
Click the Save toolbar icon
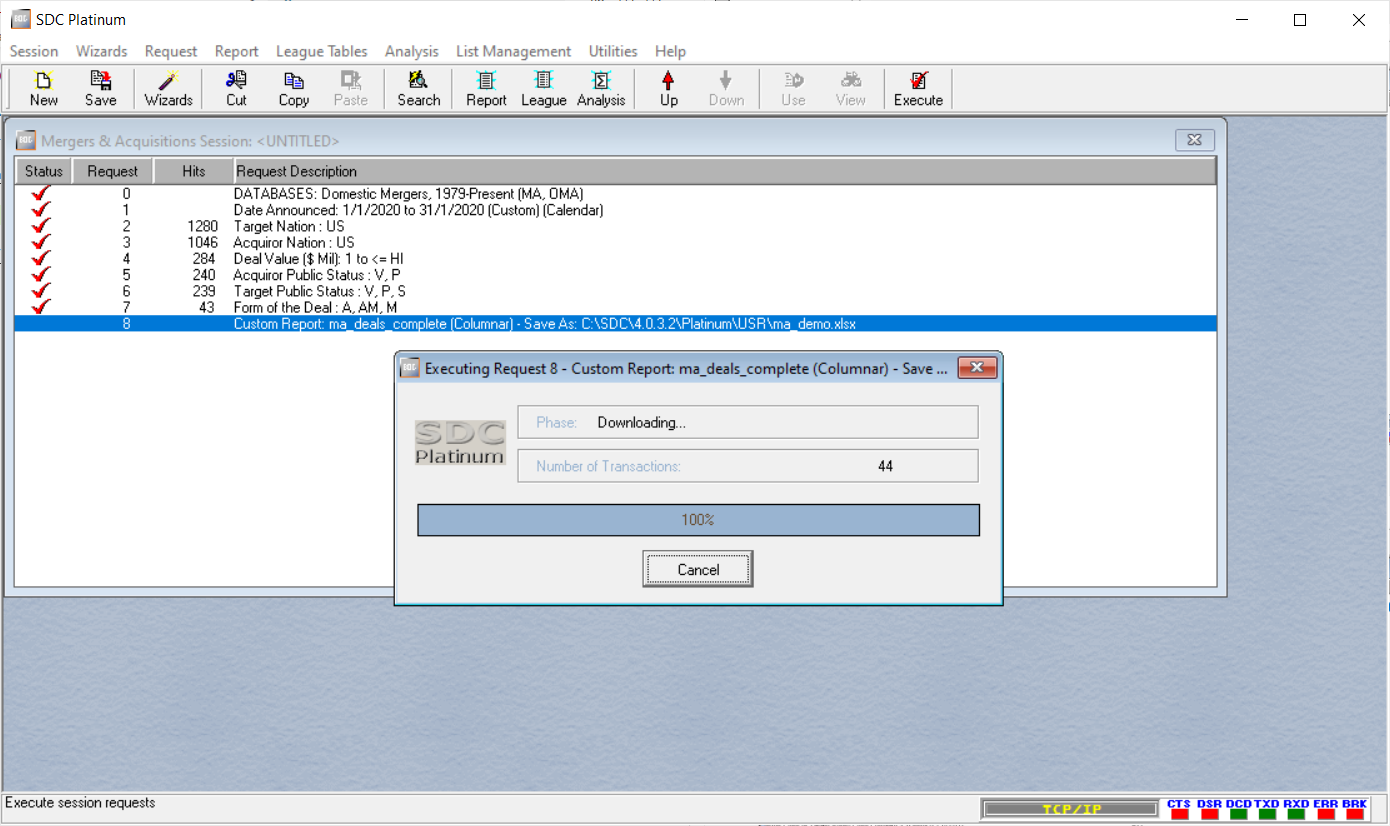tap(100, 88)
